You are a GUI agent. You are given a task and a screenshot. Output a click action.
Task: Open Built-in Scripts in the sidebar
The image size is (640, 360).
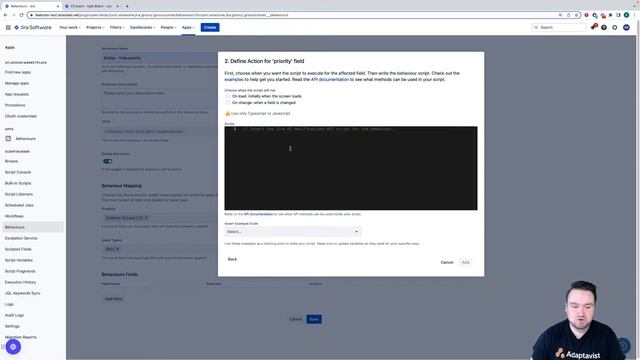coord(18,183)
